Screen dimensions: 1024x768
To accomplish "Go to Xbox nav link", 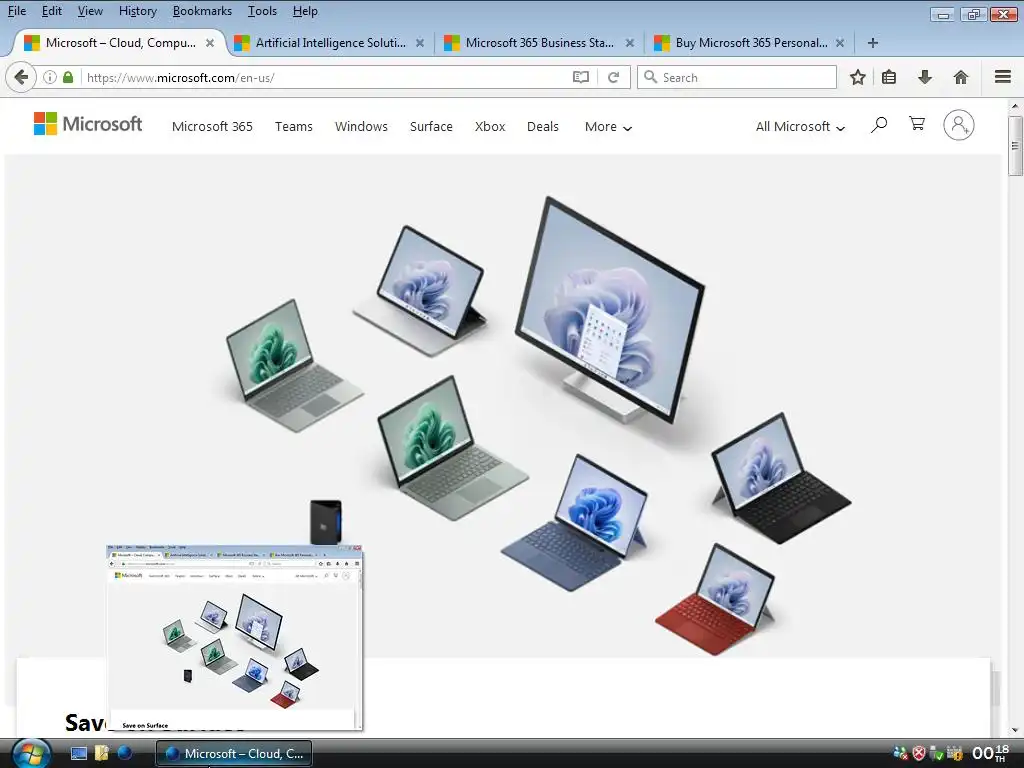I will pyautogui.click(x=490, y=127).
